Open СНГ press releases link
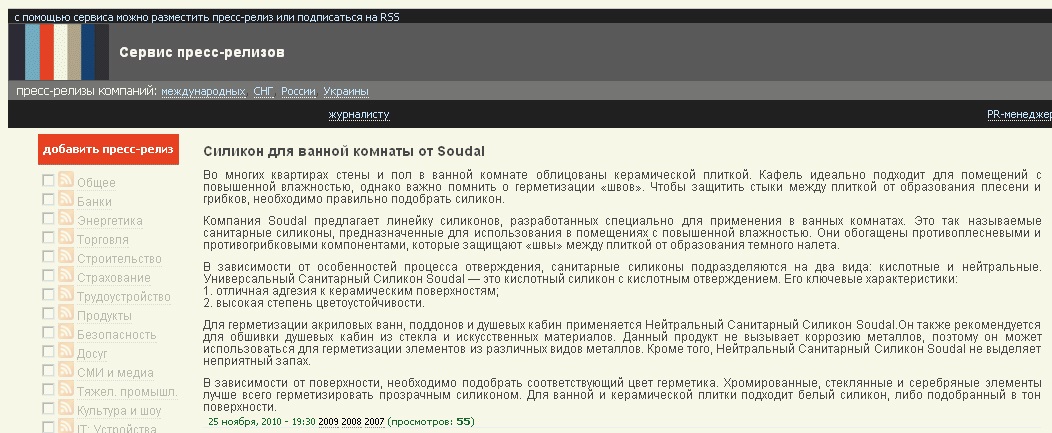1052x433 pixels. tap(264, 91)
